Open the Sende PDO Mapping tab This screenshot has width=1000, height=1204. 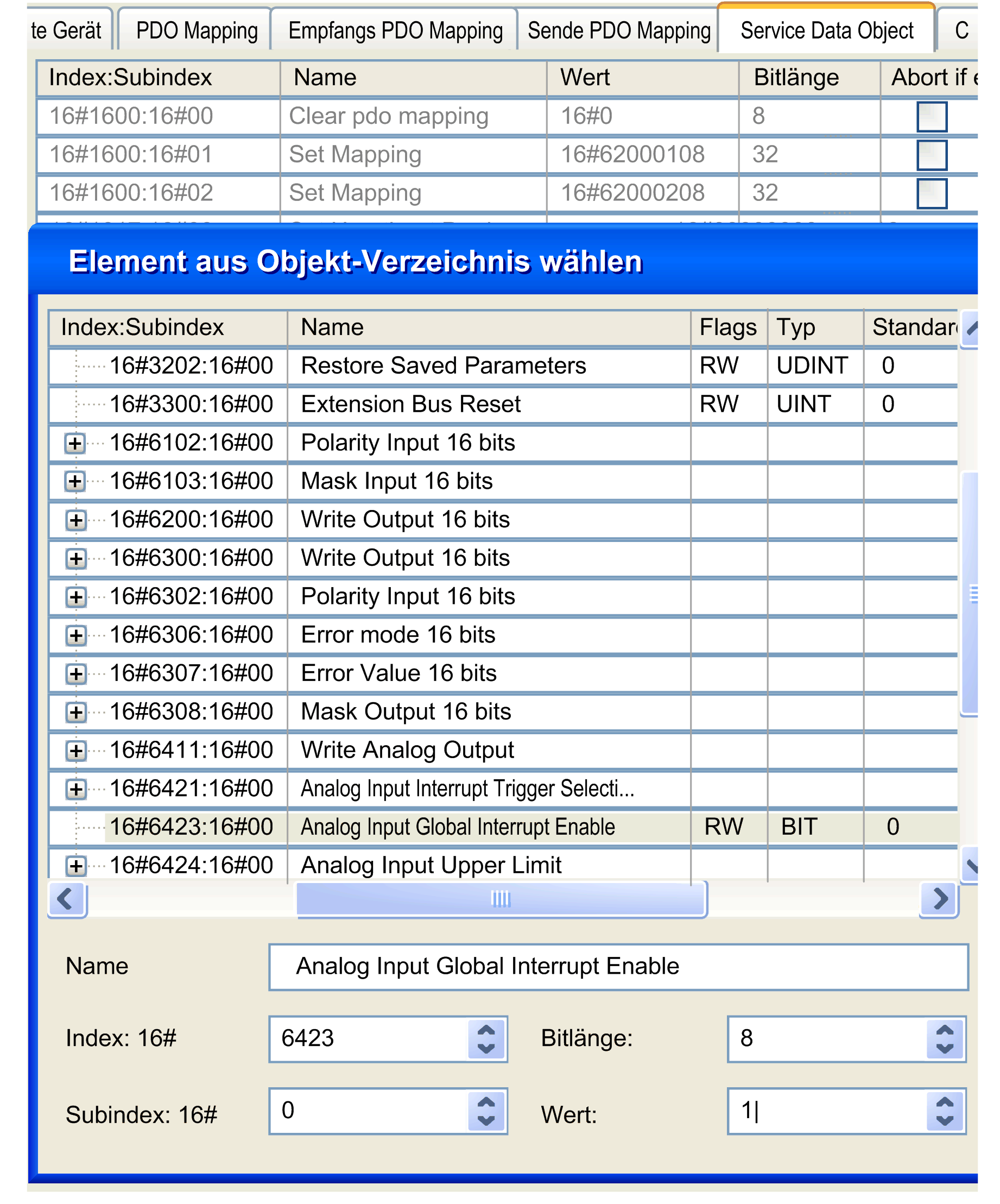coord(618,30)
